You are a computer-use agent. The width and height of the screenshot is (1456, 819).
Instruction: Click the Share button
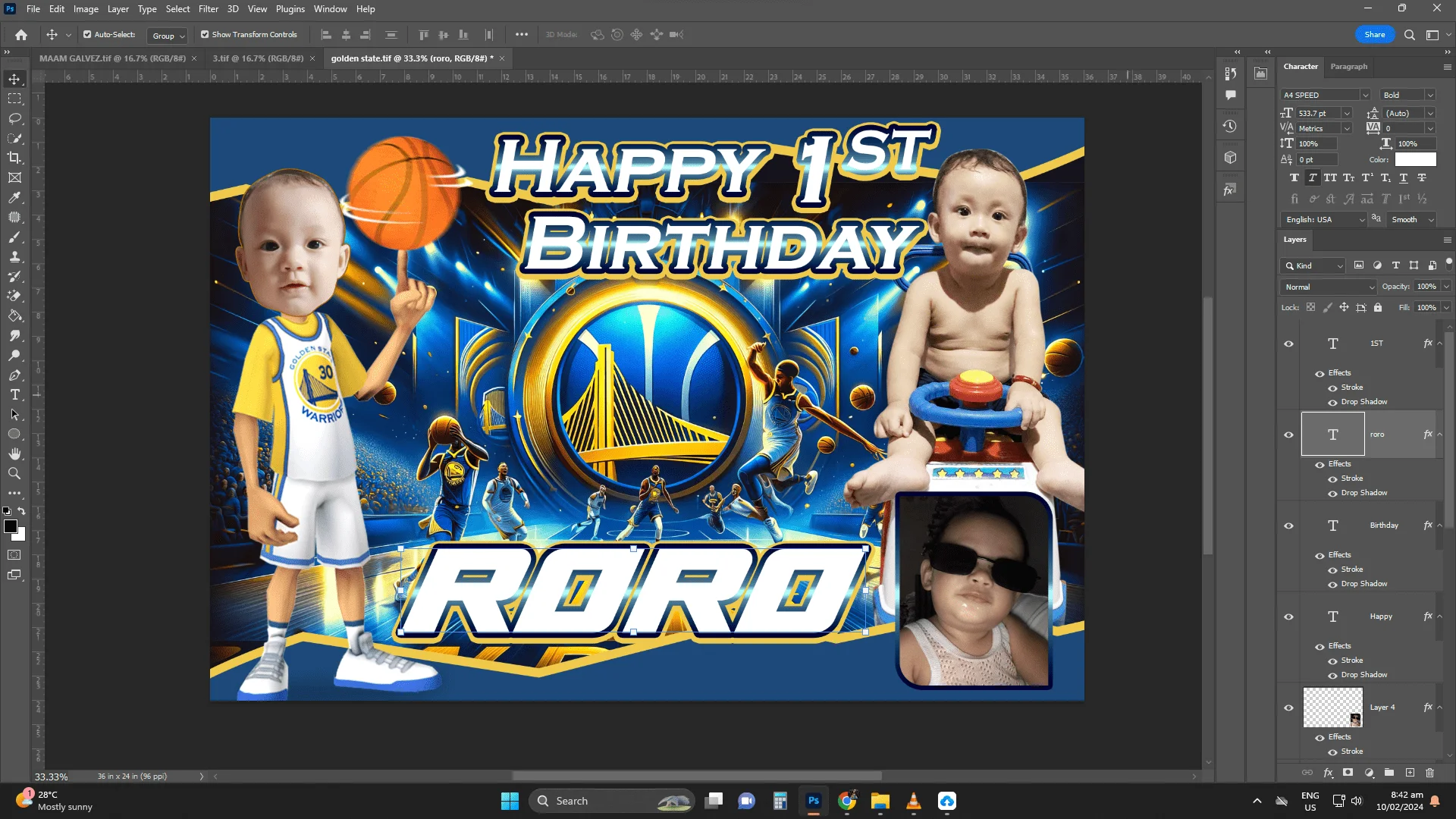(x=1375, y=35)
